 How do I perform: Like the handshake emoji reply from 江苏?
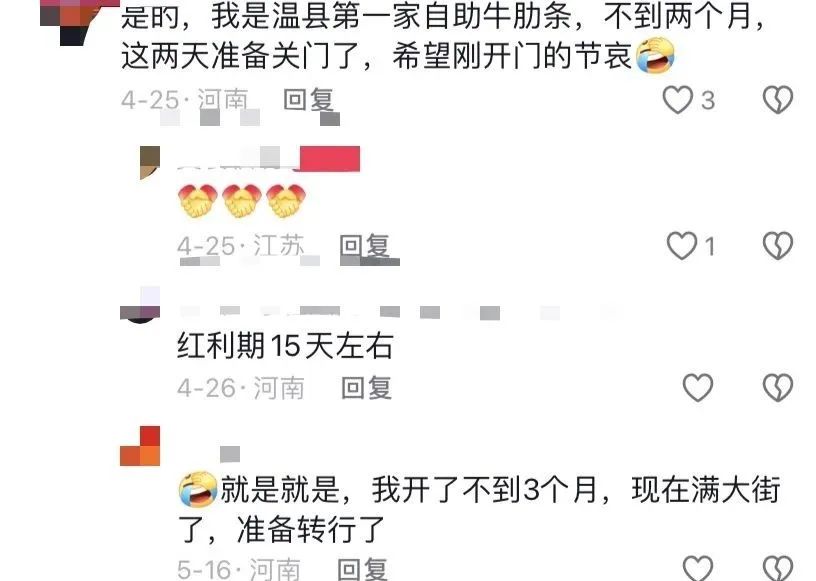[x=682, y=245]
